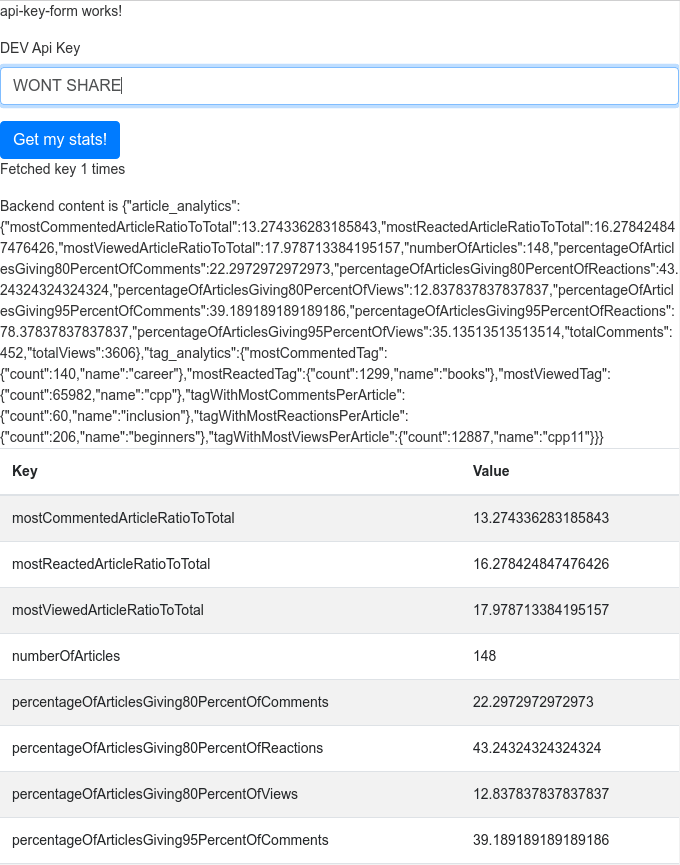Click the 'Backend content is' text
680x865 pixels.
(x=59, y=206)
